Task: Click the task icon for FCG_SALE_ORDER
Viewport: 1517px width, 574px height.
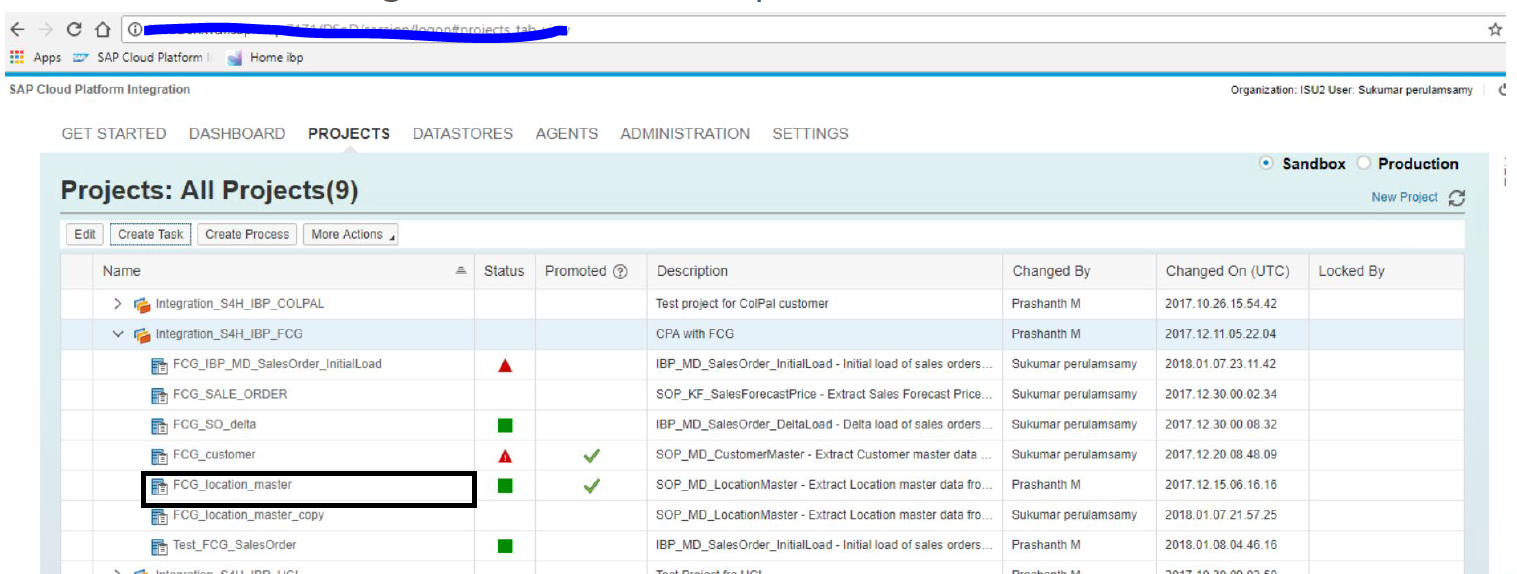Action: (159, 395)
